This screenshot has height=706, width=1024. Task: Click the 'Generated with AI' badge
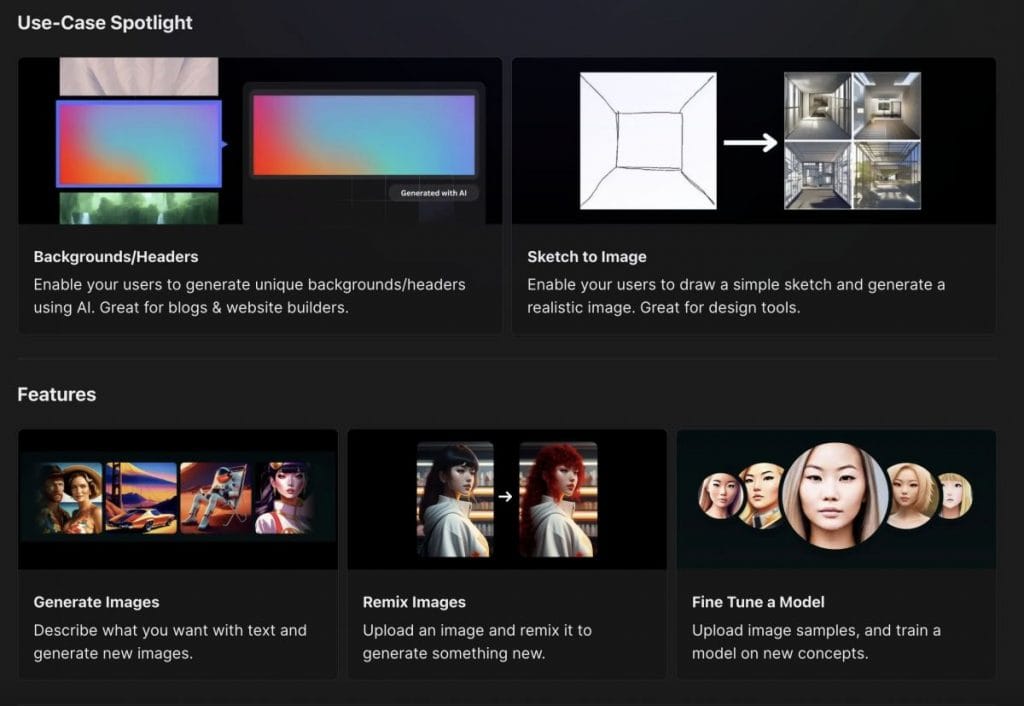point(434,193)
